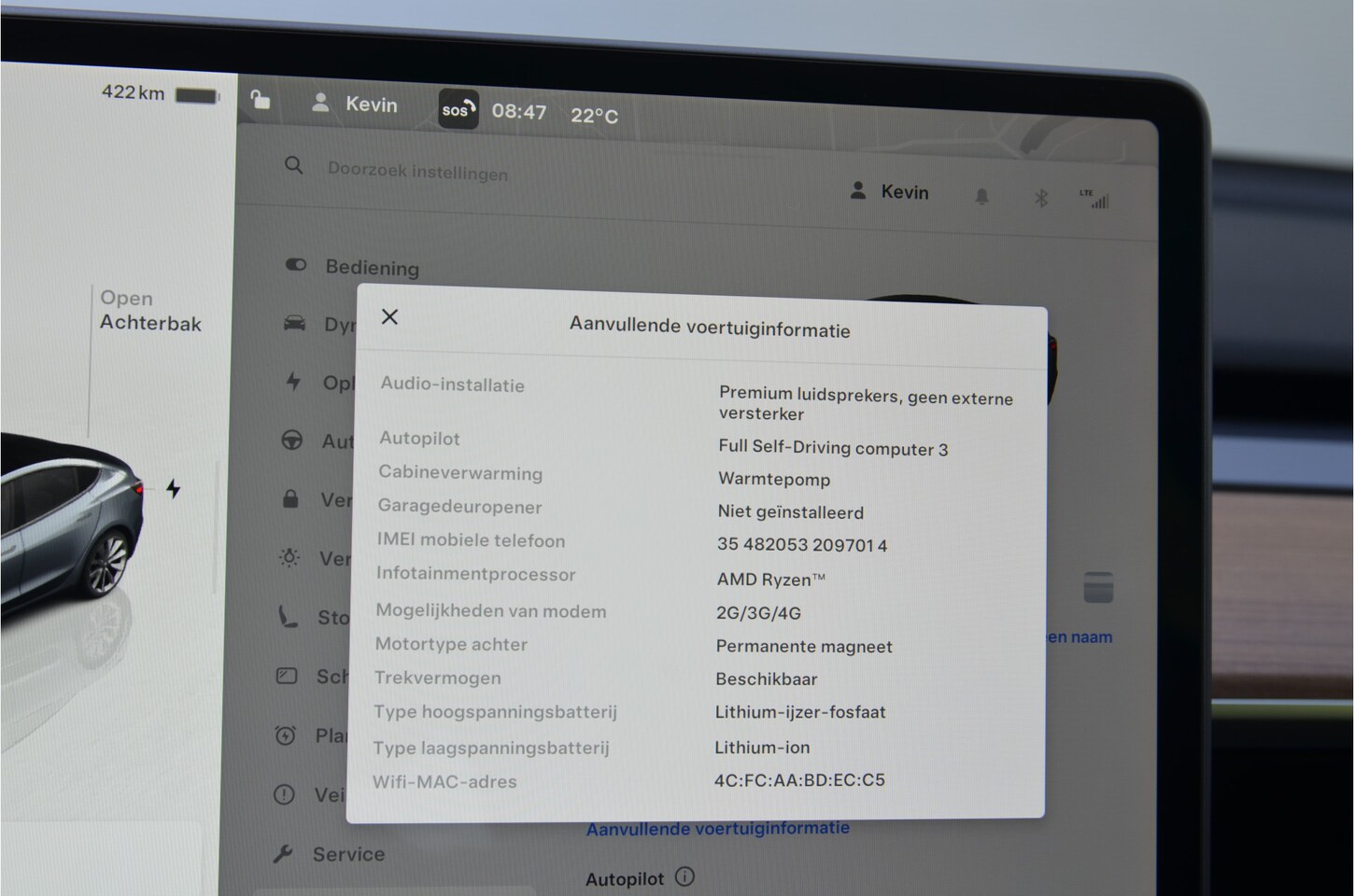Image resolution: width=1354 pixels, height=896 pixels.
Task: Select the 'Niet geïnstalleerd' value
Action: (791, 512)
